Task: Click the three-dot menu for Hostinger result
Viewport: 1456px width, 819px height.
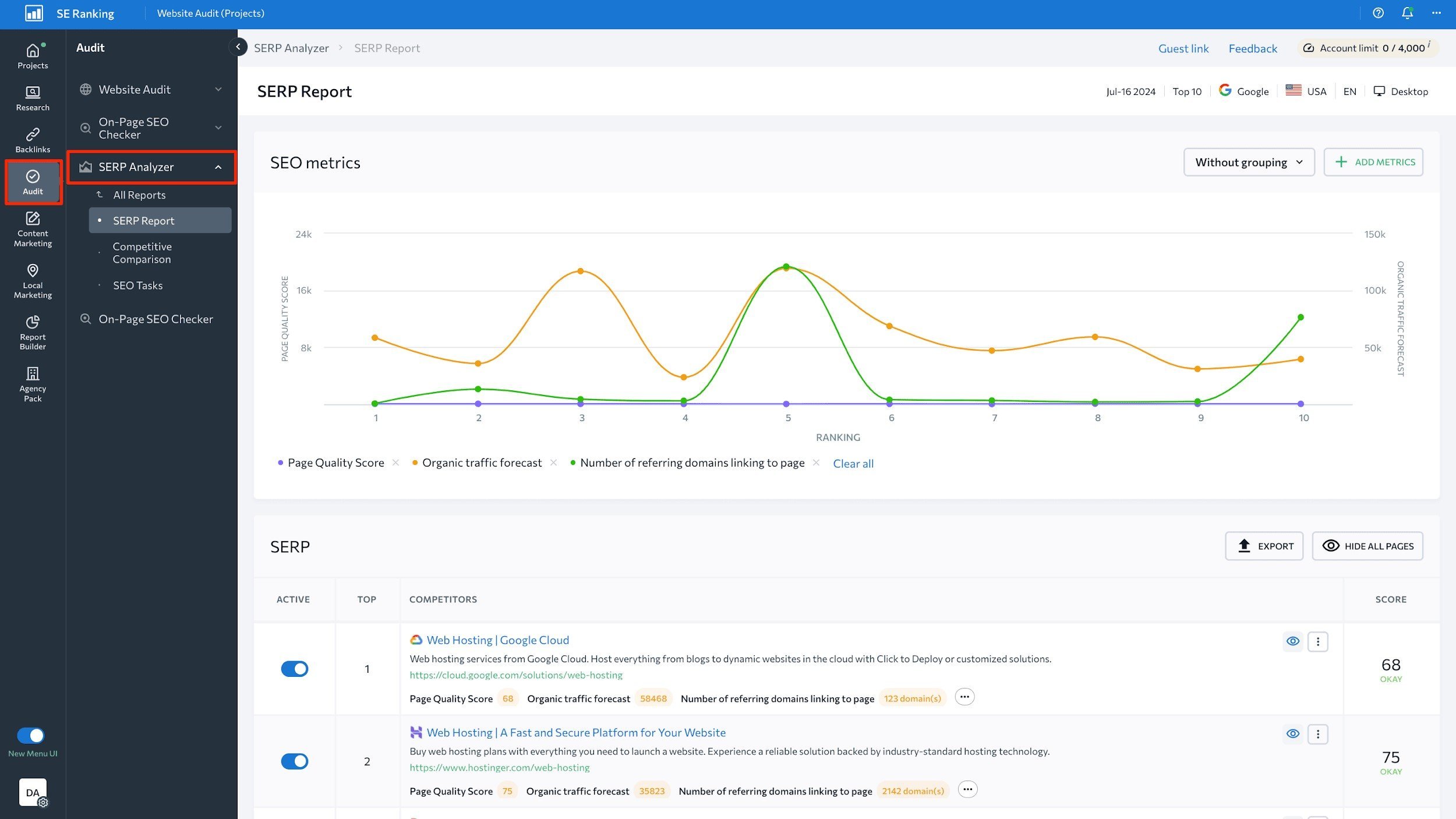Action: point(1318,734)
